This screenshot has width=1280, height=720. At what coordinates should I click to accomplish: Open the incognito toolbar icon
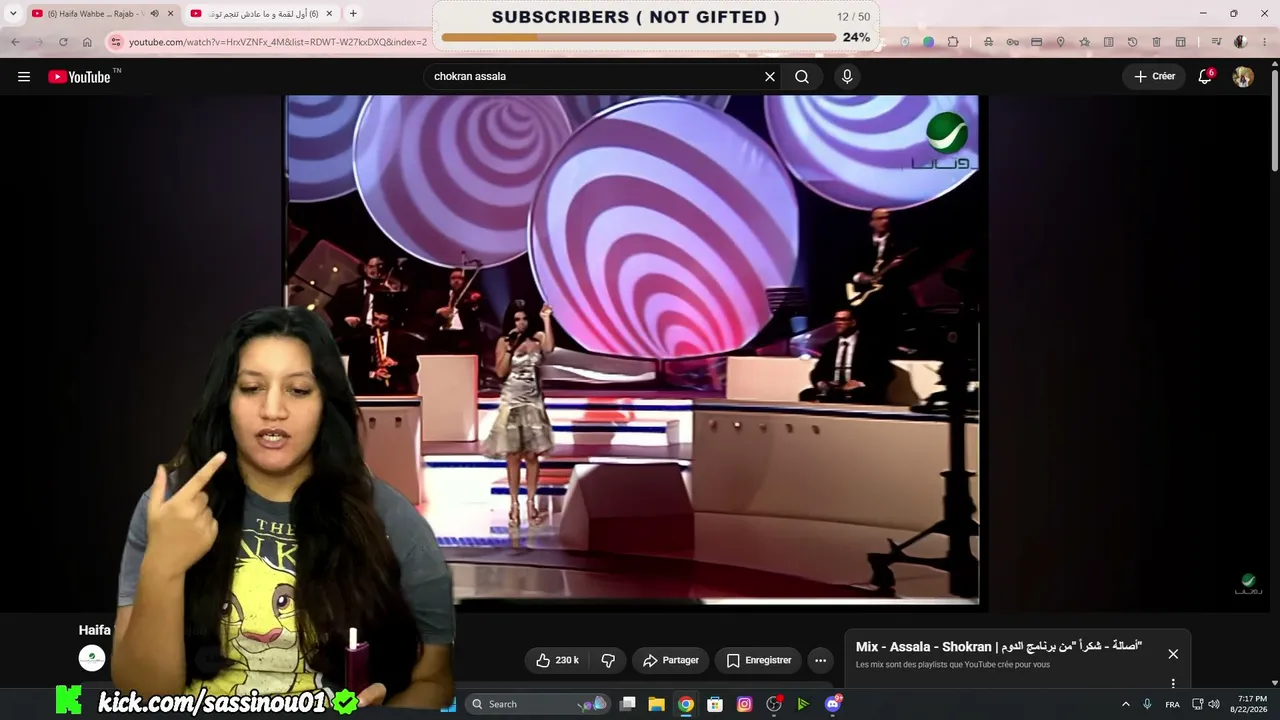988,42
